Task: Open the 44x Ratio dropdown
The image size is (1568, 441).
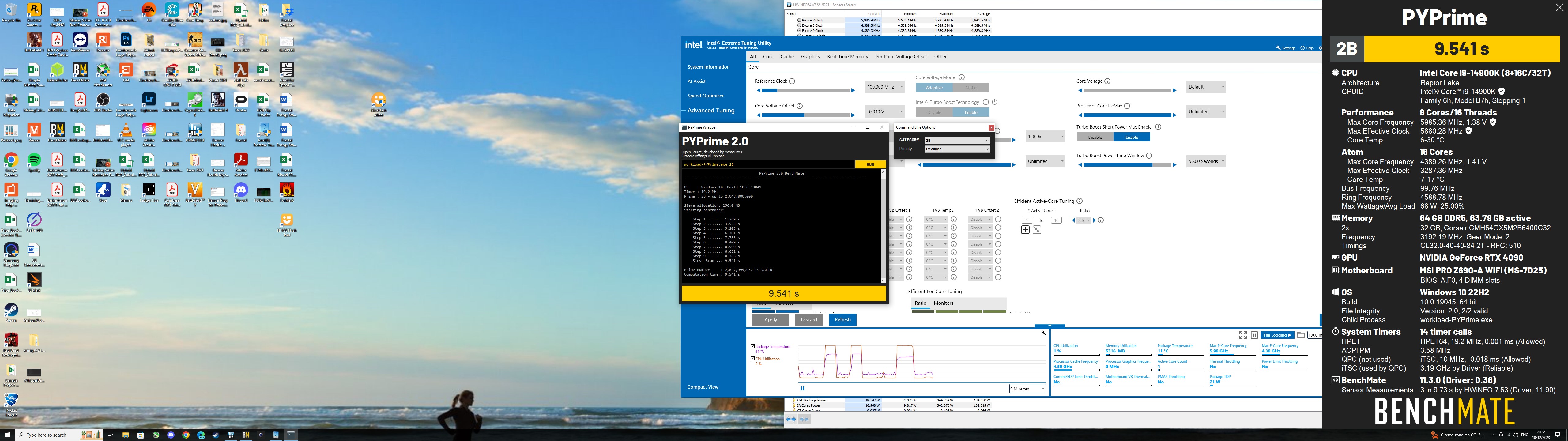Action: tap(1084, 221)
